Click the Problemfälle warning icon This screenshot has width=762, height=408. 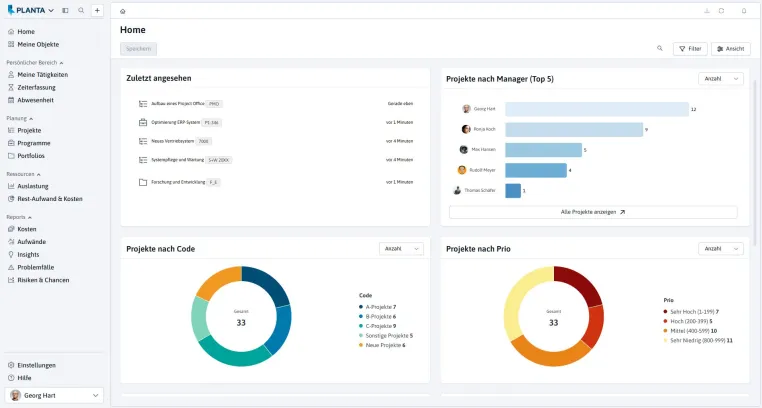11,267
